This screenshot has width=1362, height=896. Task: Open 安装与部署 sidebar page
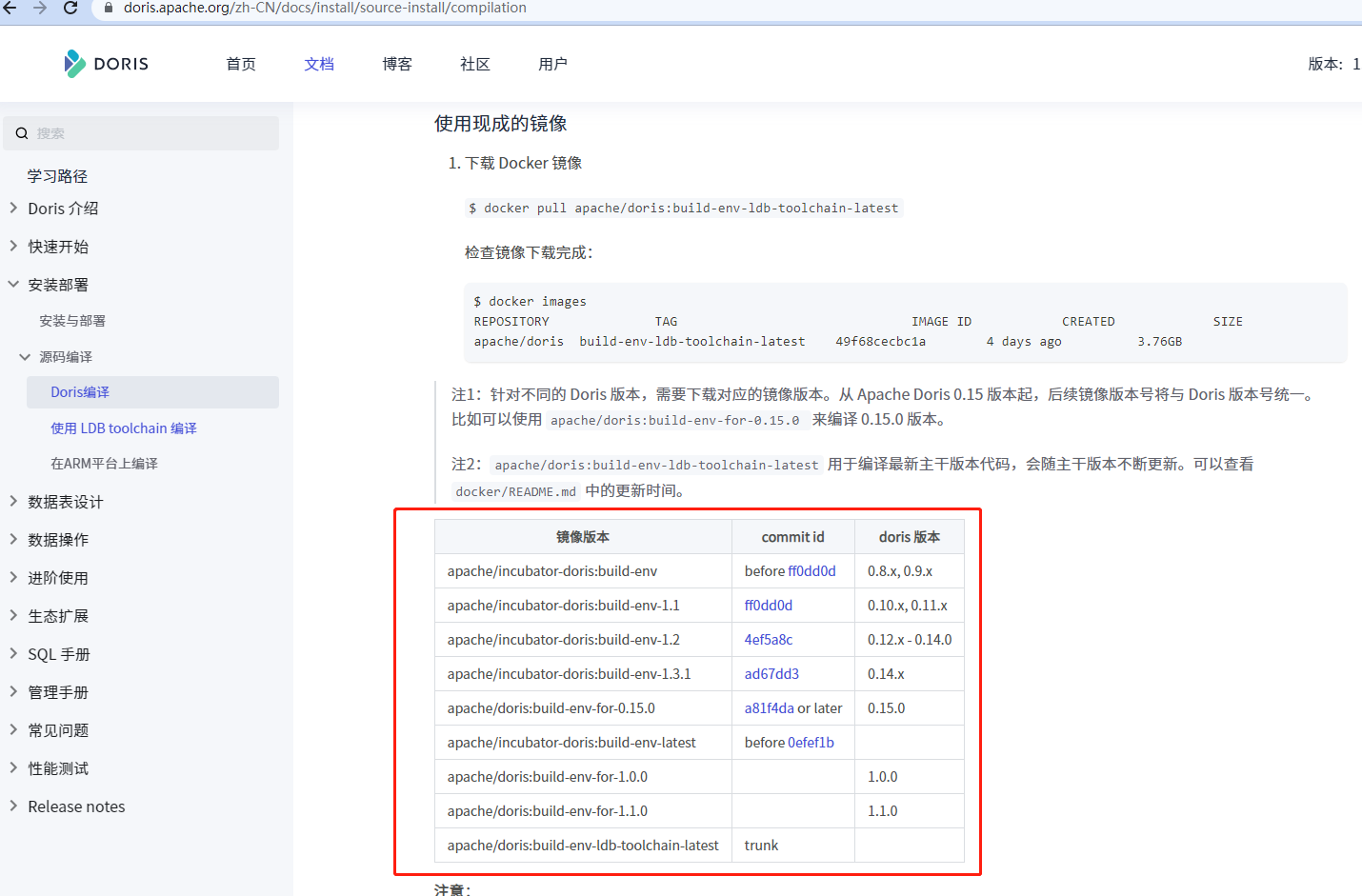point(72,321)
